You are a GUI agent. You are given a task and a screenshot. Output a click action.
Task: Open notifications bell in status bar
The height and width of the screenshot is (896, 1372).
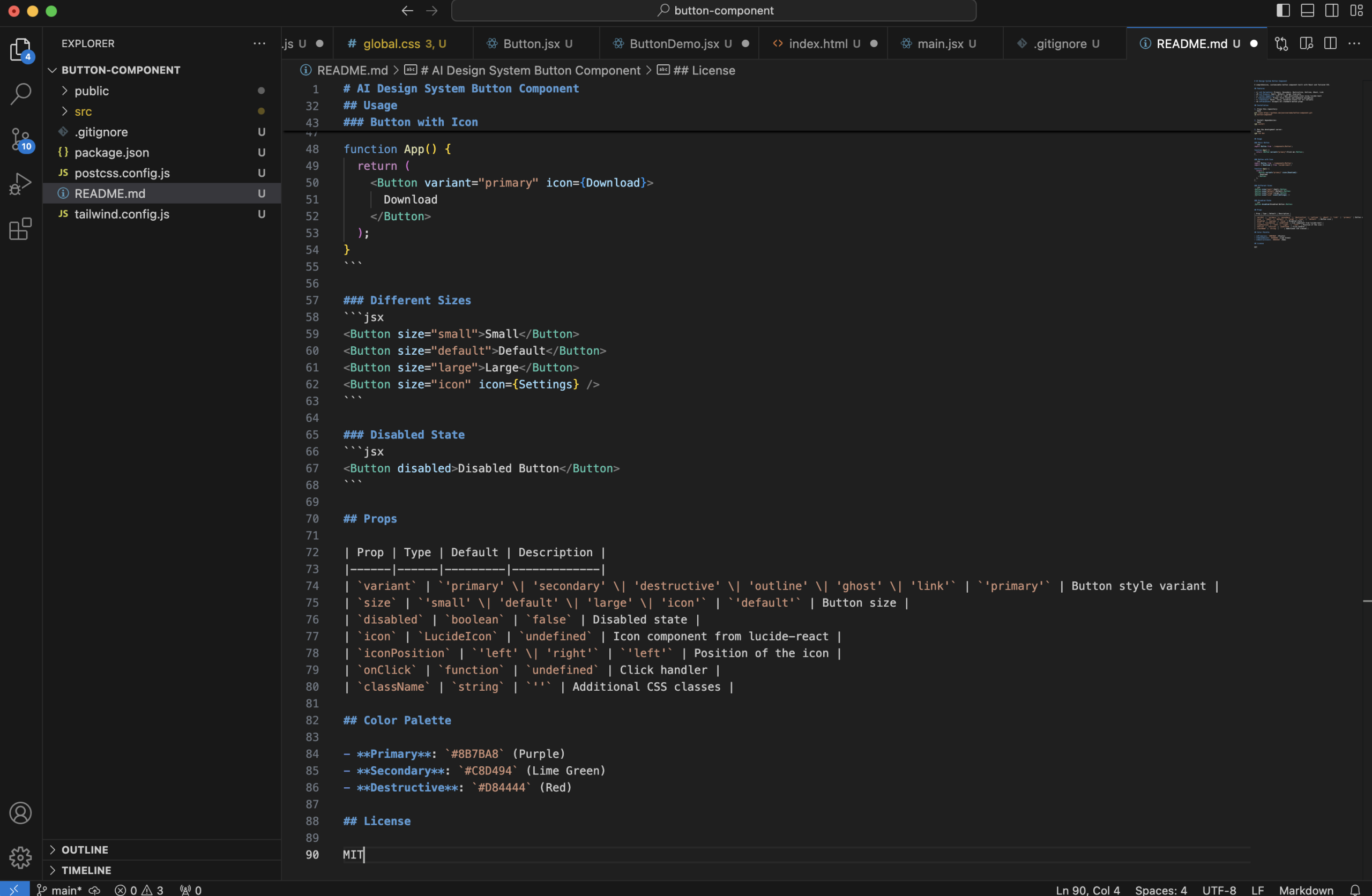[x=1355, y=890]
